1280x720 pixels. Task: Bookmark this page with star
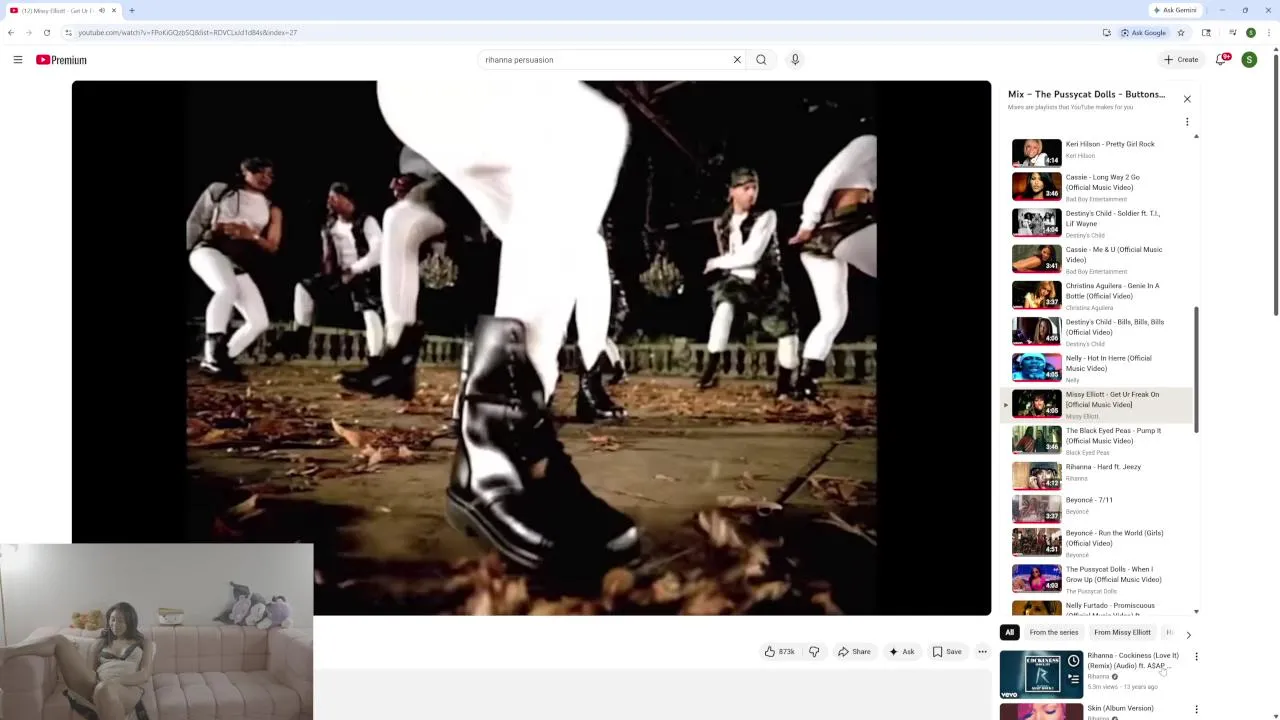click(1181, 32)
